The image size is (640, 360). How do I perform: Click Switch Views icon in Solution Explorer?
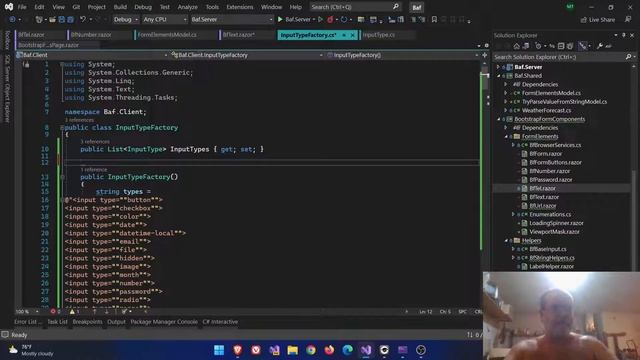[526, 46]
